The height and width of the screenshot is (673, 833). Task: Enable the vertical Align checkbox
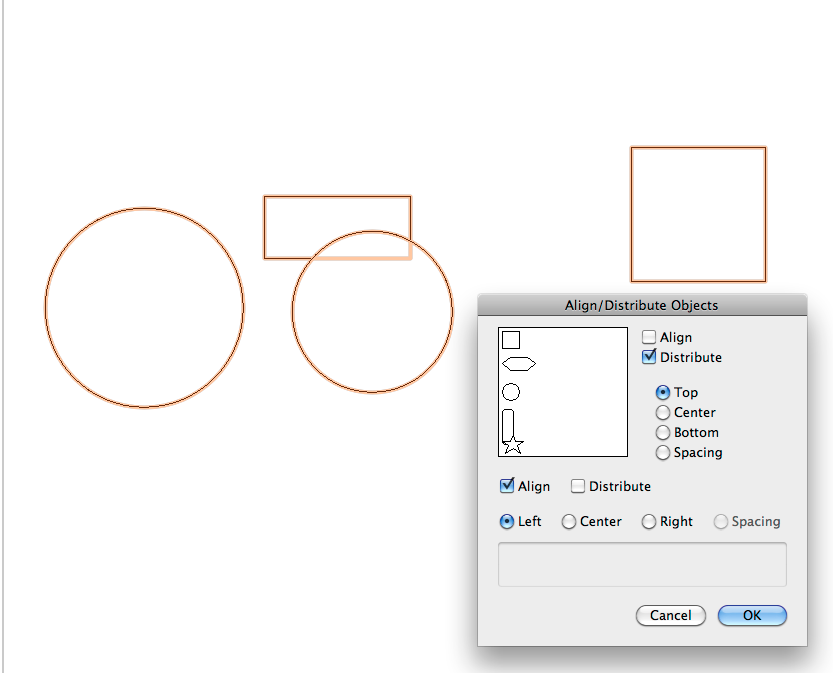649,337
